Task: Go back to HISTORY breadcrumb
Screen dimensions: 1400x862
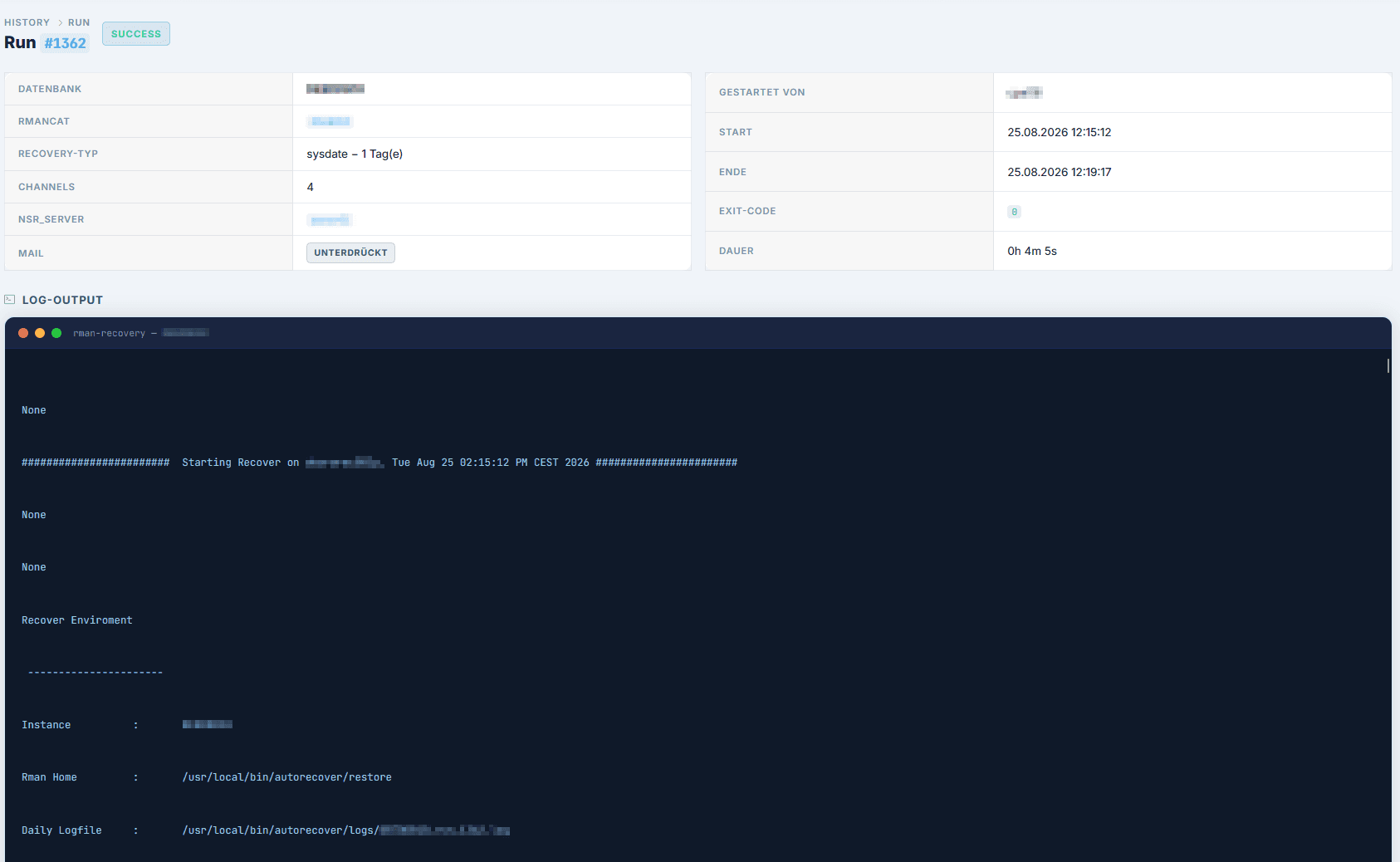Action: [x=27, y=22]
